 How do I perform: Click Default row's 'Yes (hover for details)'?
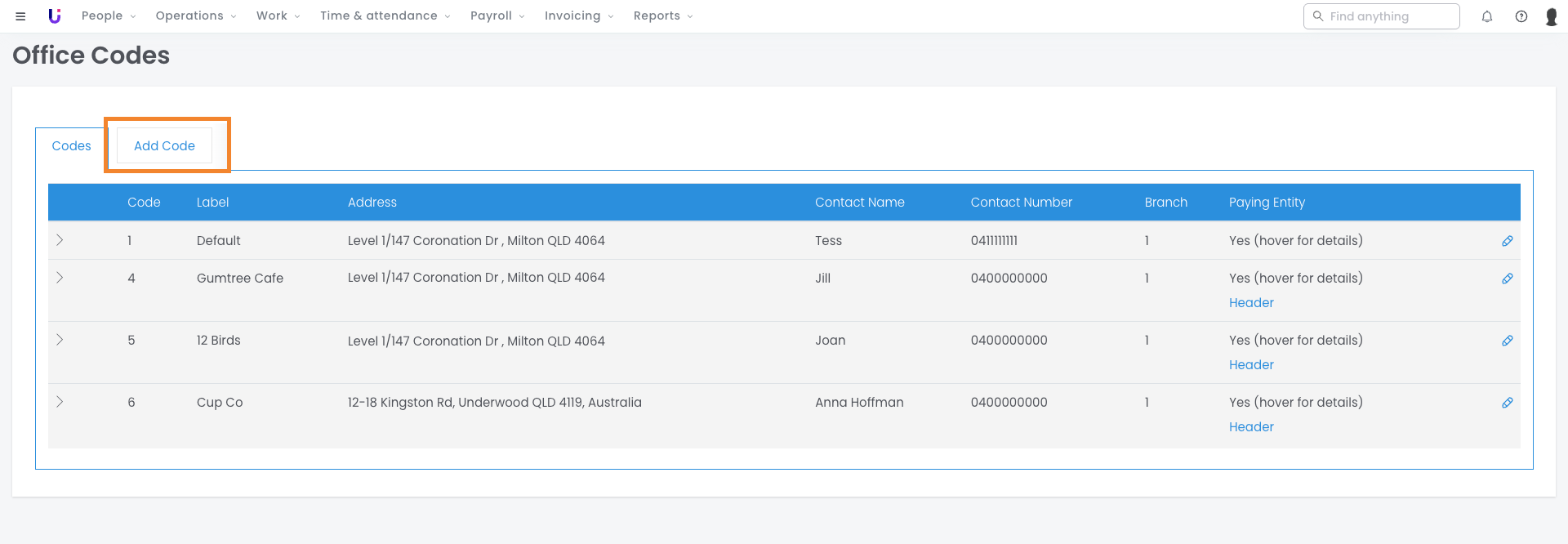[x=1296, y=241]
